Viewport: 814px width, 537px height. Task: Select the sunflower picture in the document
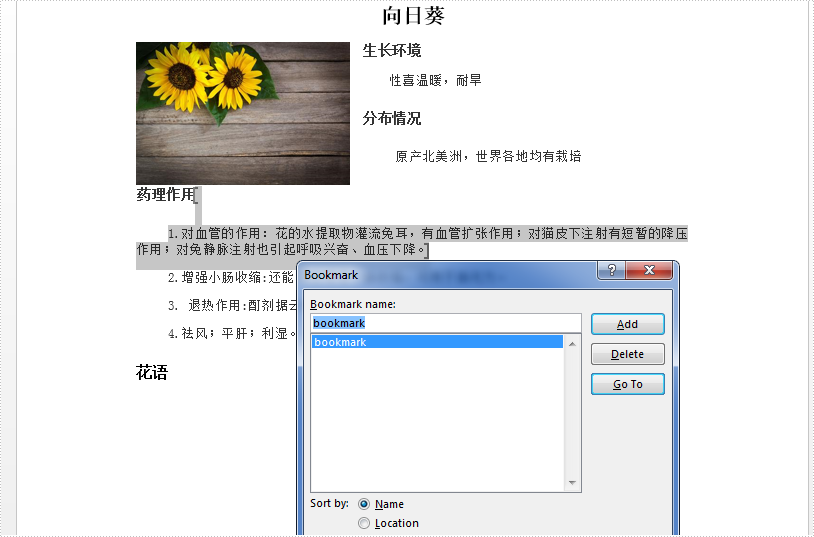click(243, 113)
